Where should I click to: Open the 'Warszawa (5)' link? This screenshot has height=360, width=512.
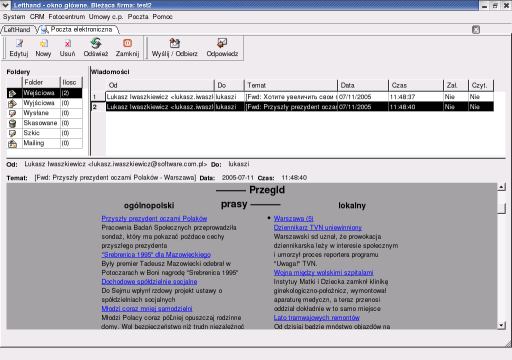click(293, 219)
